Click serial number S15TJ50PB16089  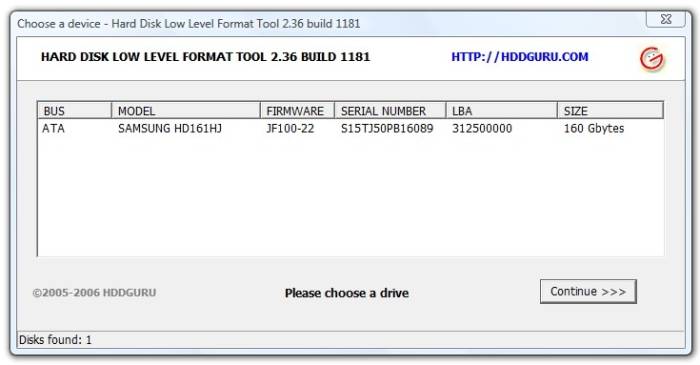387,129
